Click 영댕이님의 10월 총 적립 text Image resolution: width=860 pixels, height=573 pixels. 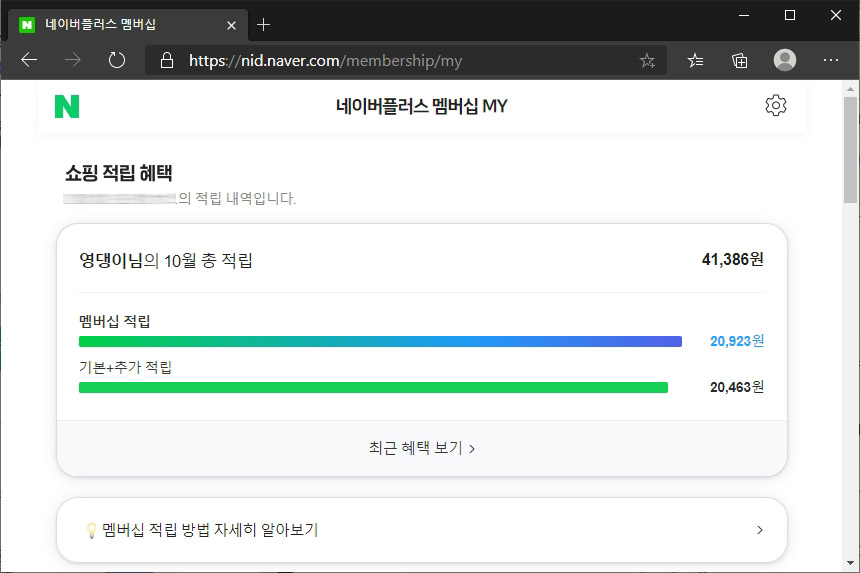(x=166, y=260)
